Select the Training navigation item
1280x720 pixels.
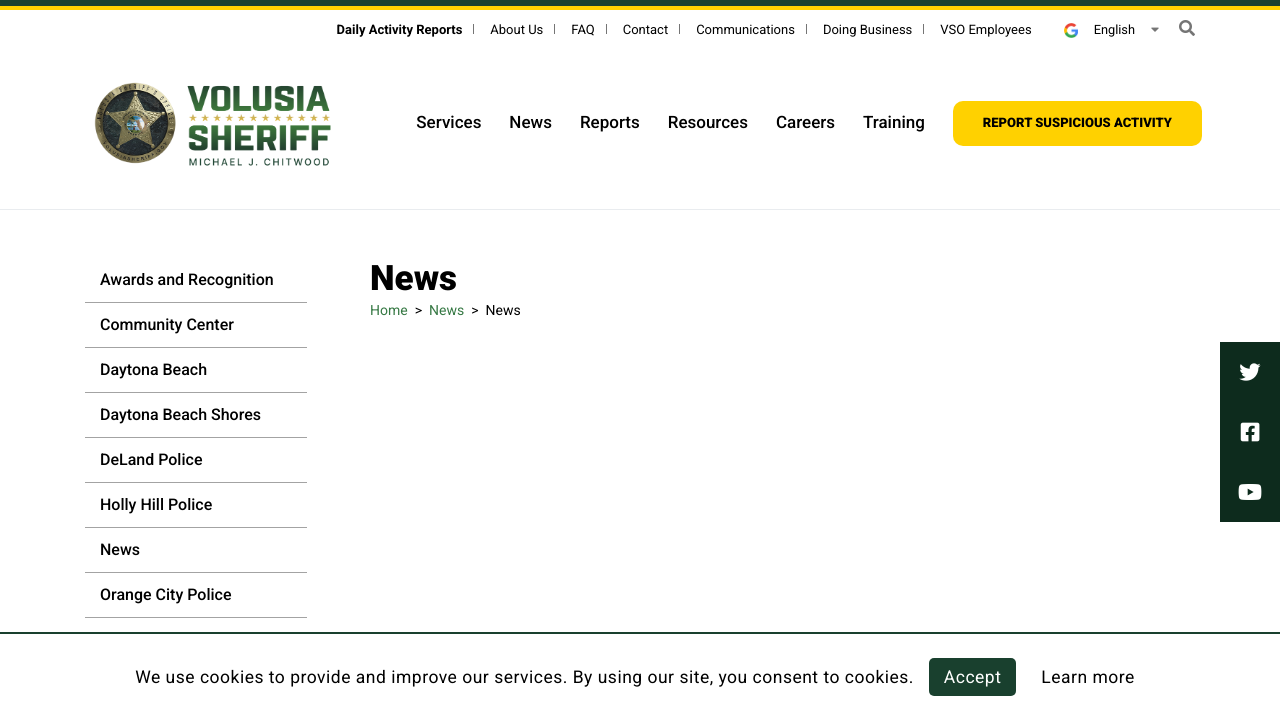893,122
